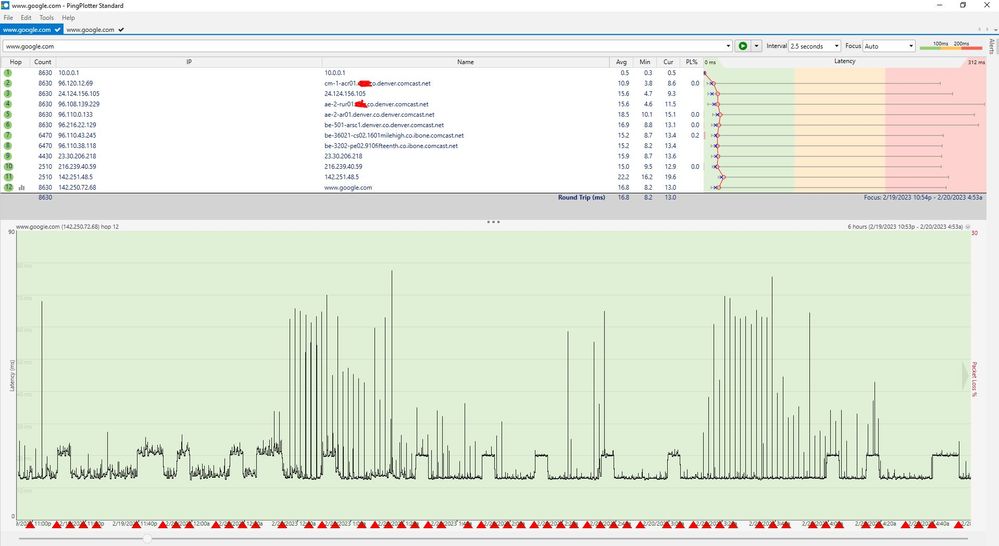The image size is (999, 546).
Task: Switch to the active blue www.google.com tab
Action: 31,29
